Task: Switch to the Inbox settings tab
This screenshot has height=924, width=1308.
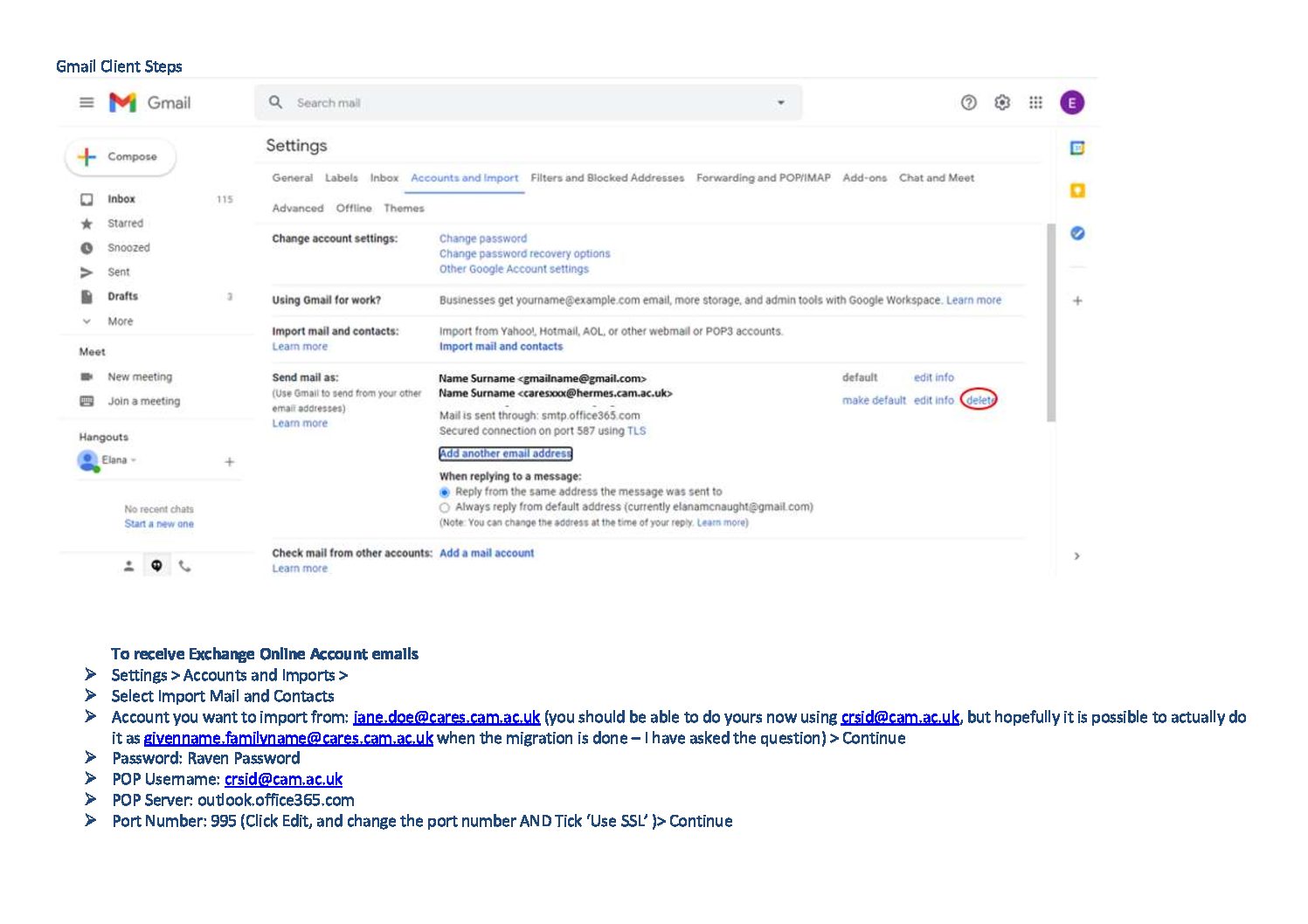Action: (x=384, y=177)
